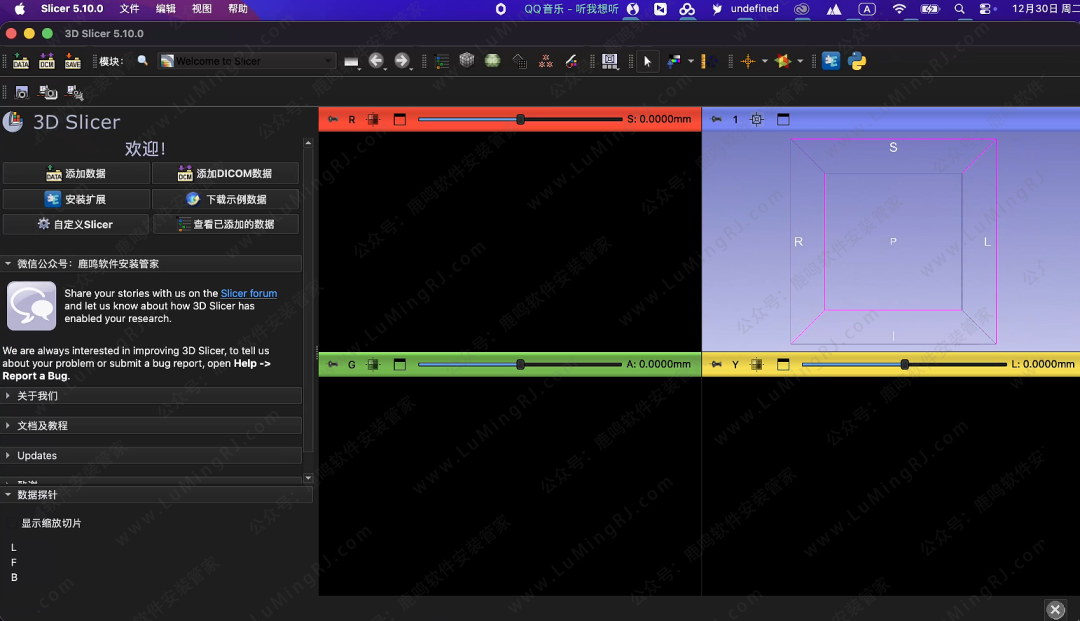Click the module finder magnifier icon
Viewport: 1080px width, 621px height.
143,61
